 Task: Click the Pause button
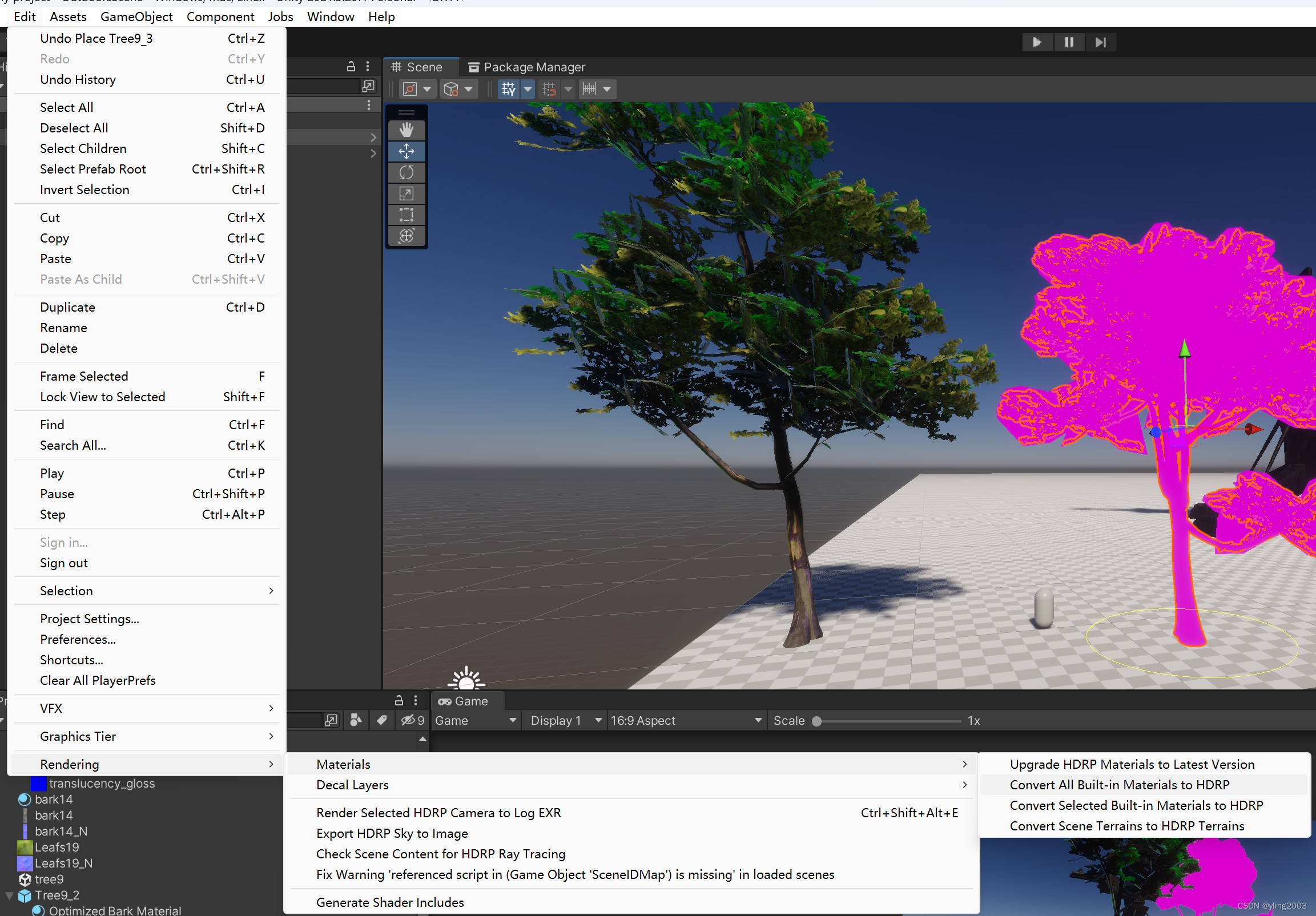(x=1068, y=42)
